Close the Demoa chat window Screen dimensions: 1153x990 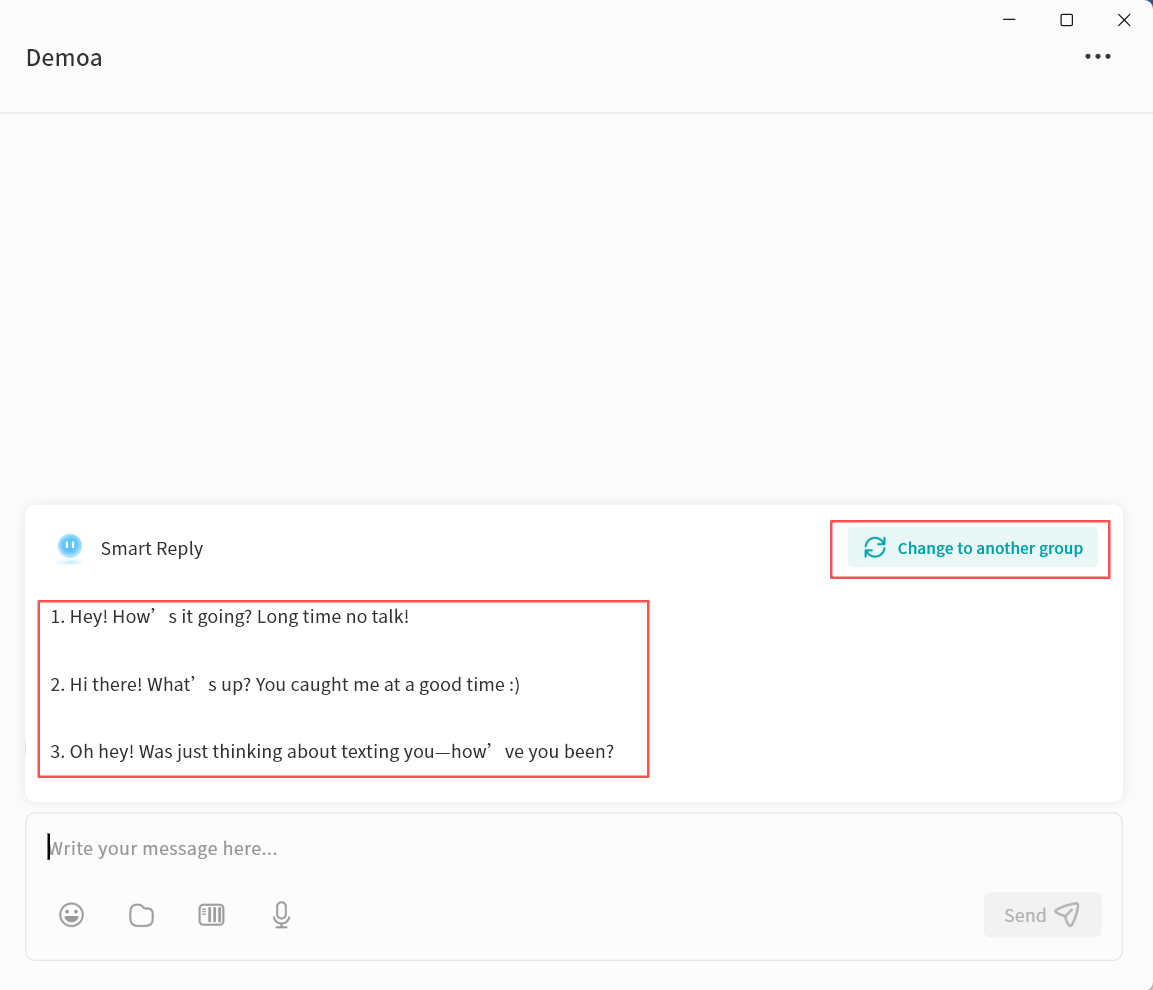[1124, 20]
